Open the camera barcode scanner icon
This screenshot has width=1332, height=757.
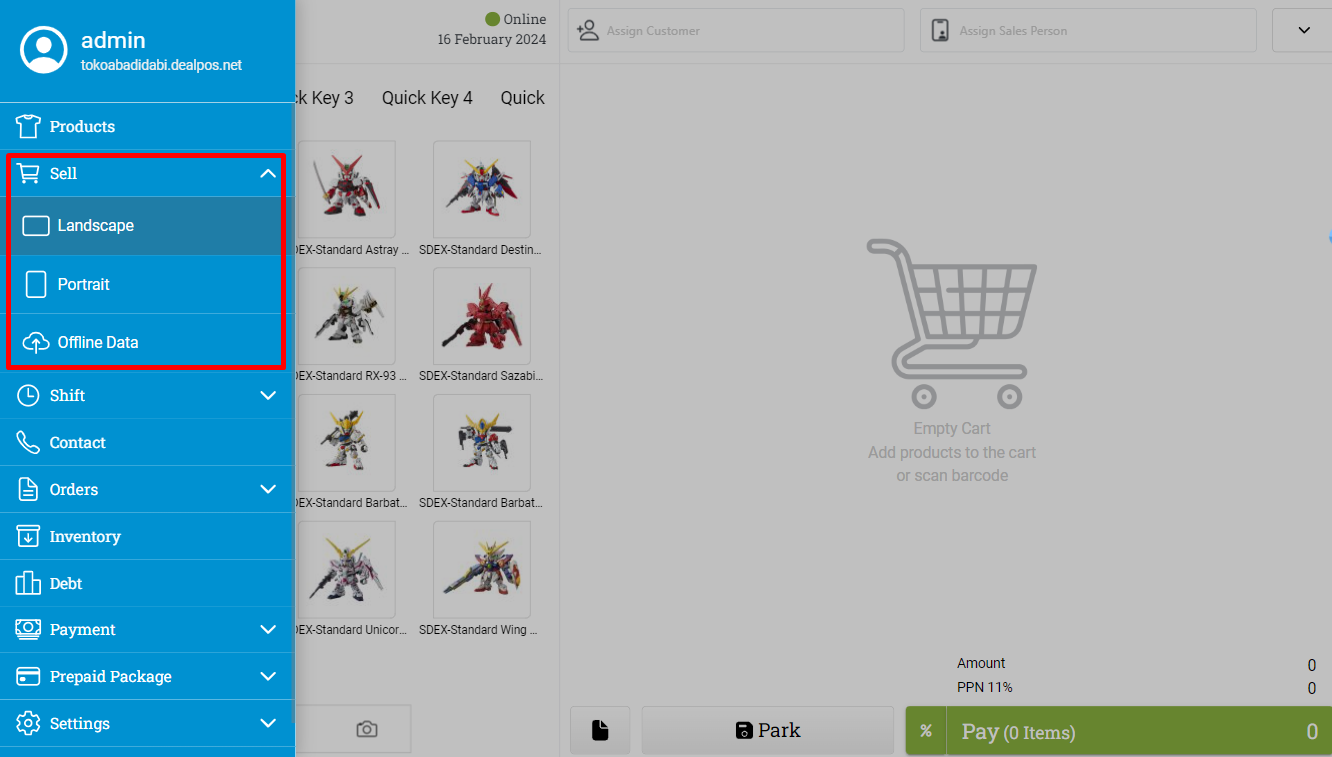367,729
